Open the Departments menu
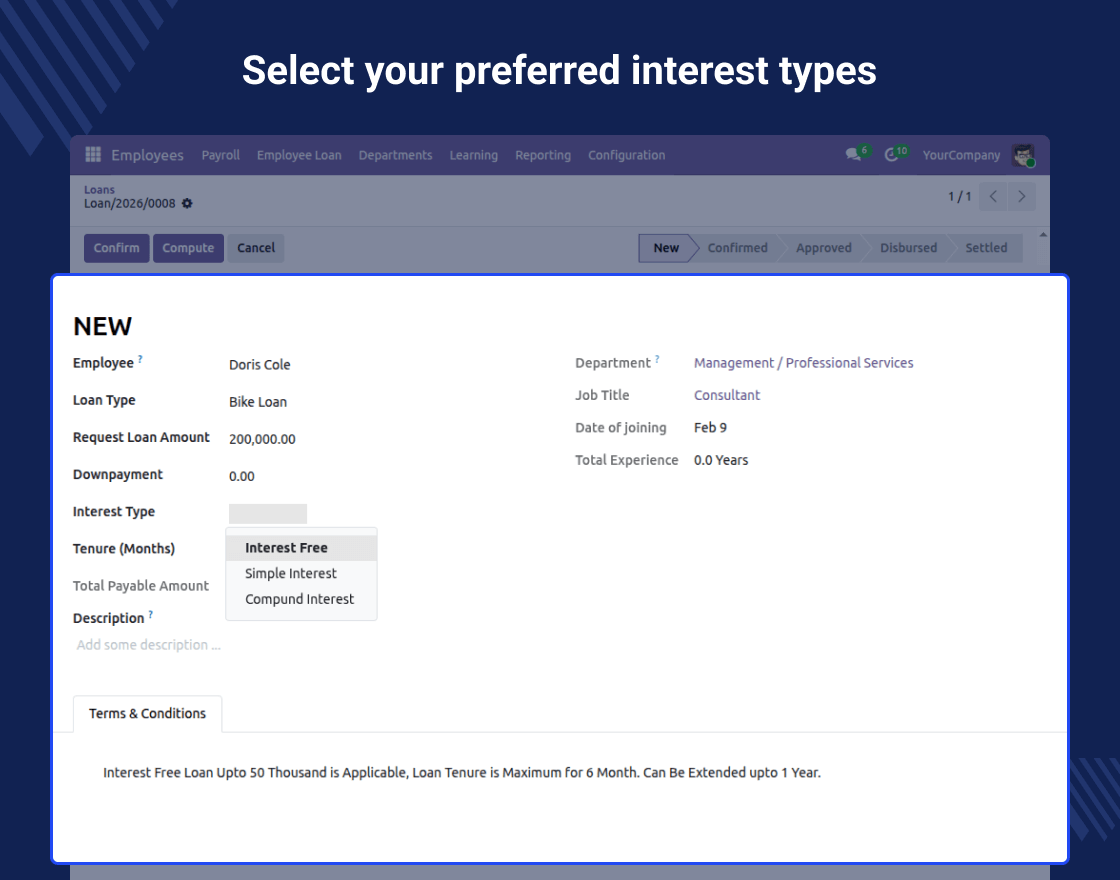 click(x=395, y=155)
